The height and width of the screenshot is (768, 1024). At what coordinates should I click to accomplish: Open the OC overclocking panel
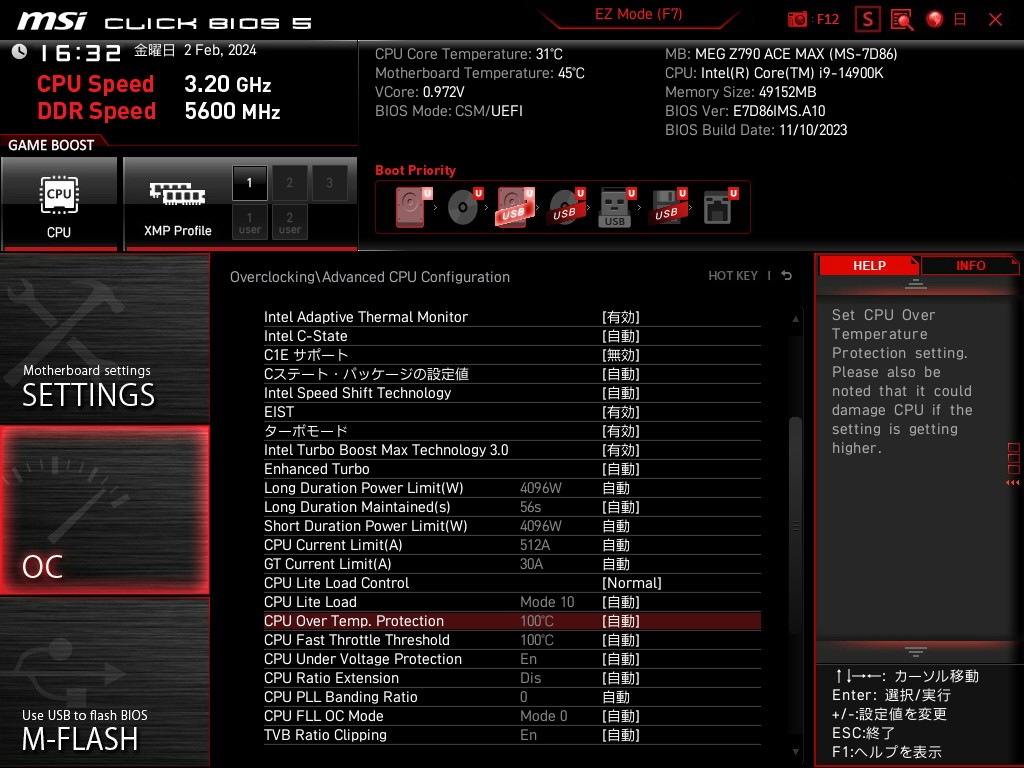pyautogui.click(x=104, y=511)
